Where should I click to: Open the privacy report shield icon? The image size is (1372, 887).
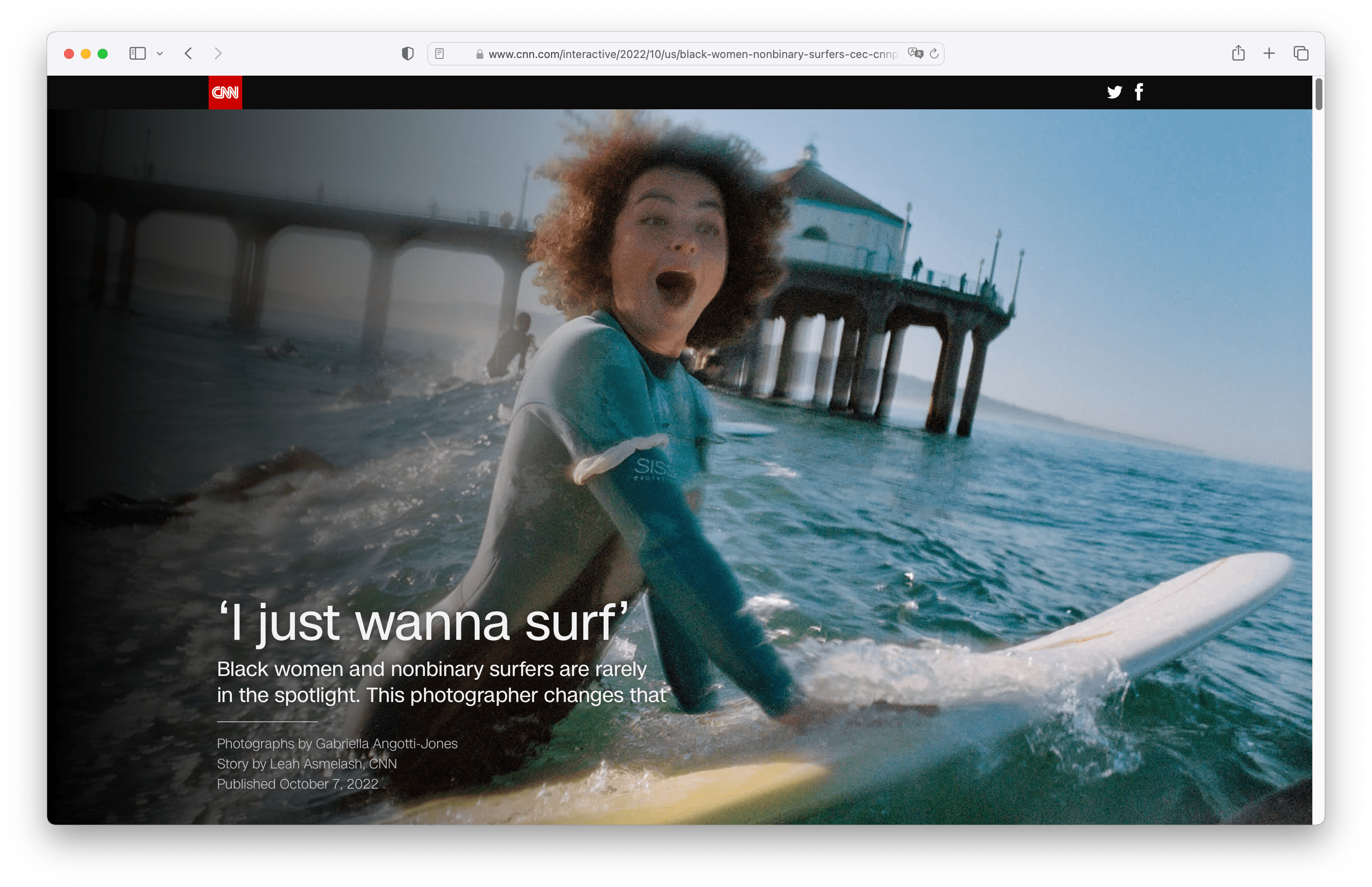pyautogui.click(x=408, y=53)
